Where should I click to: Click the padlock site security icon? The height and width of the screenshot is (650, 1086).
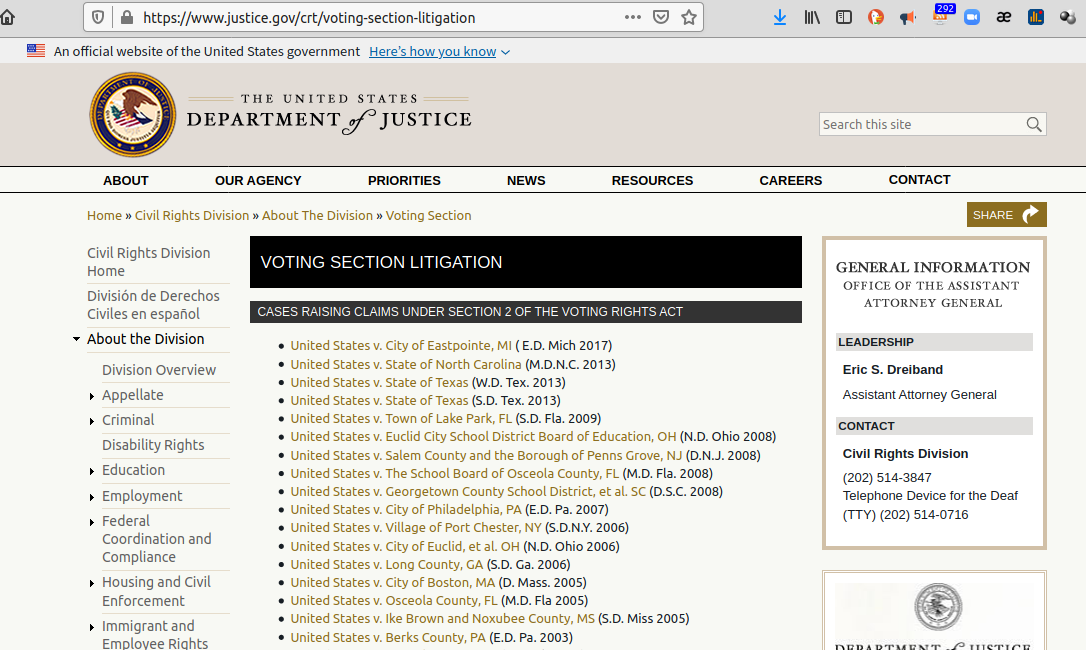pyautogui.click(x=127, y=17)
